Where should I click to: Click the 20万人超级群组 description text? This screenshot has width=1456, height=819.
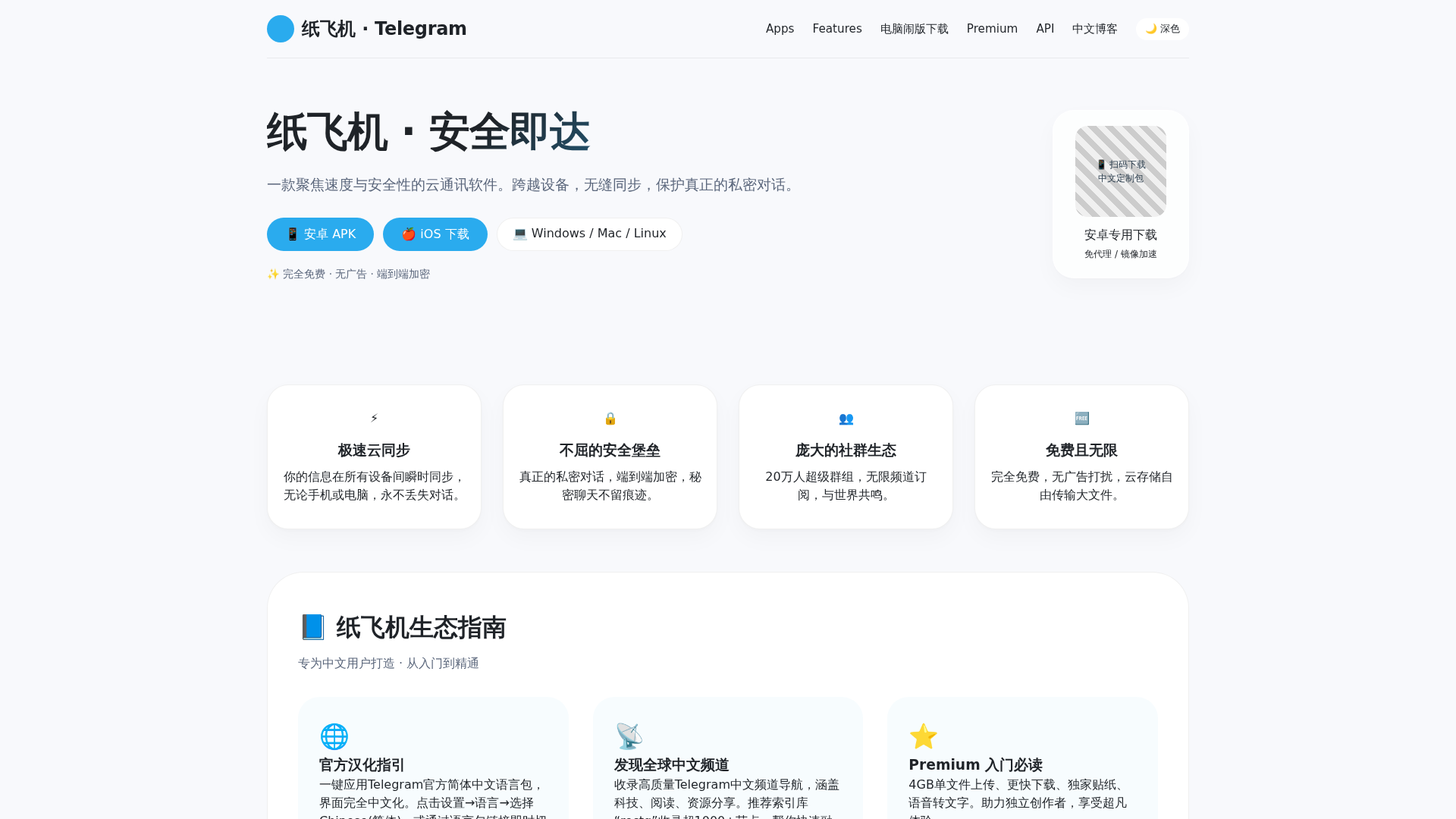[x=846, y=486]
